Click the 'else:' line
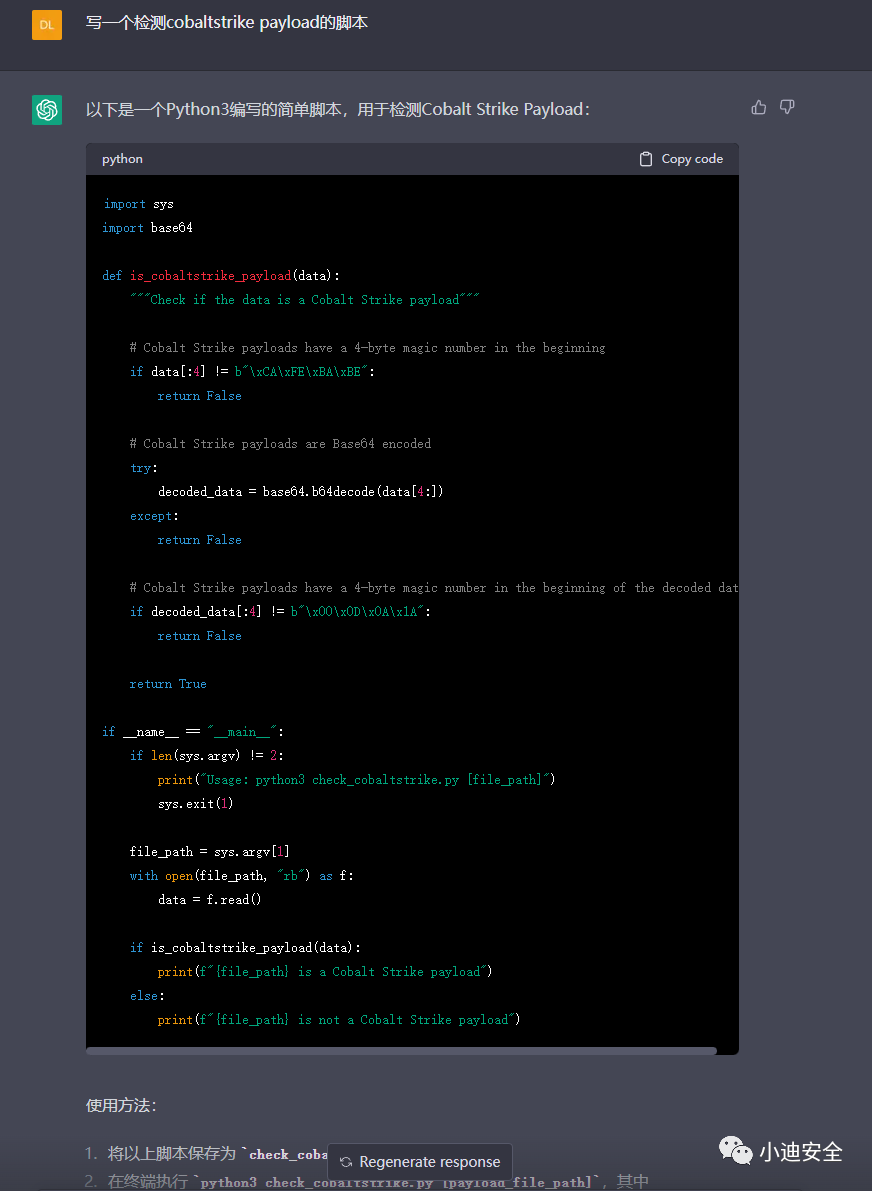 tap(147, 996)
